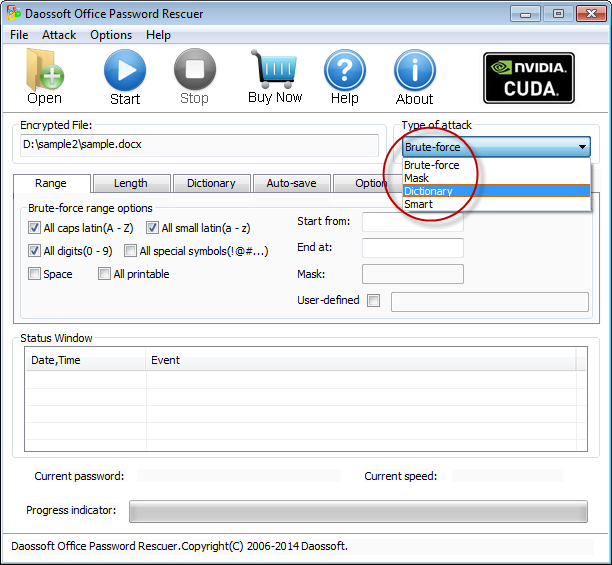Open the Options menu

(x=111, y=35)
